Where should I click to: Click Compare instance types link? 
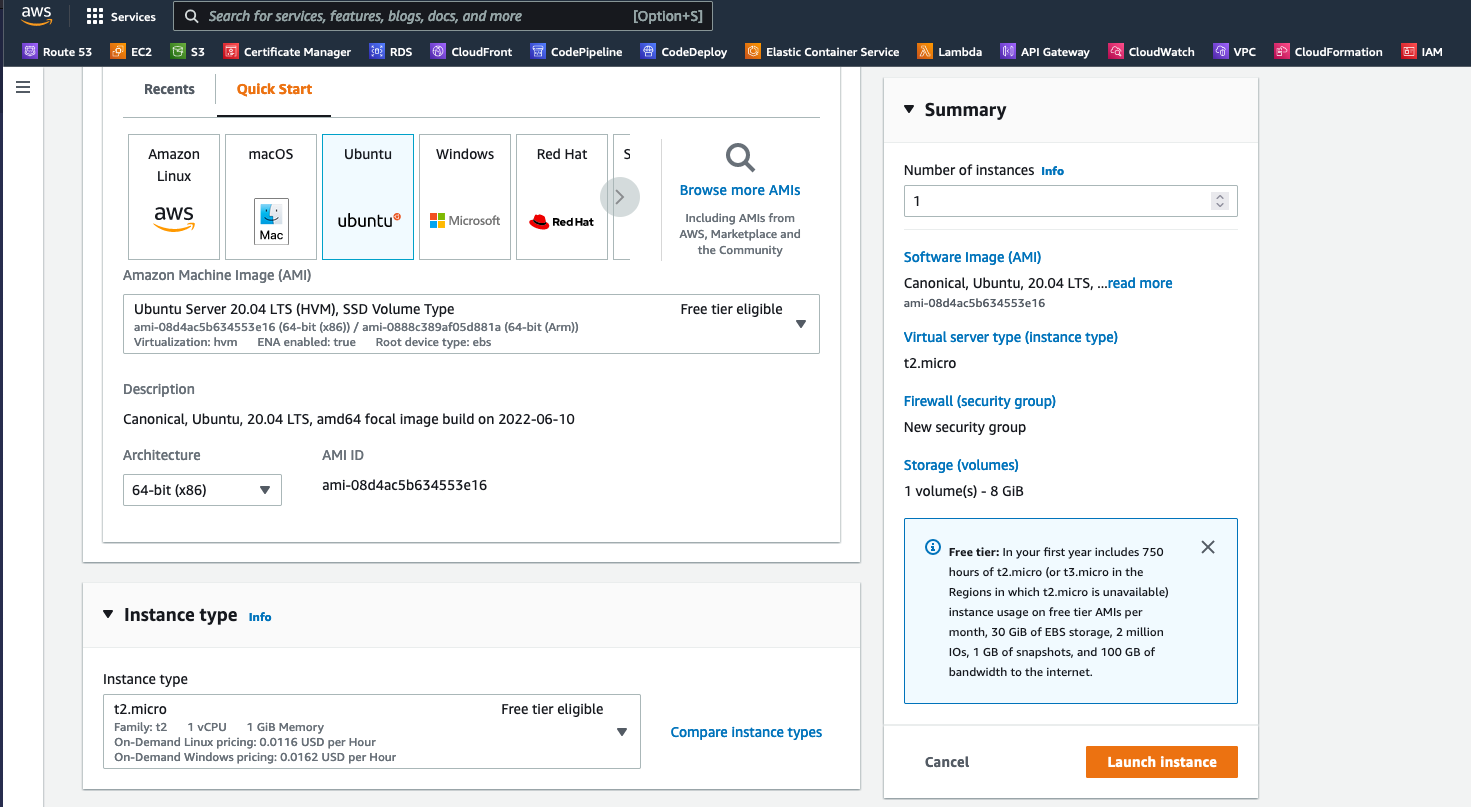tap(746, 732)
